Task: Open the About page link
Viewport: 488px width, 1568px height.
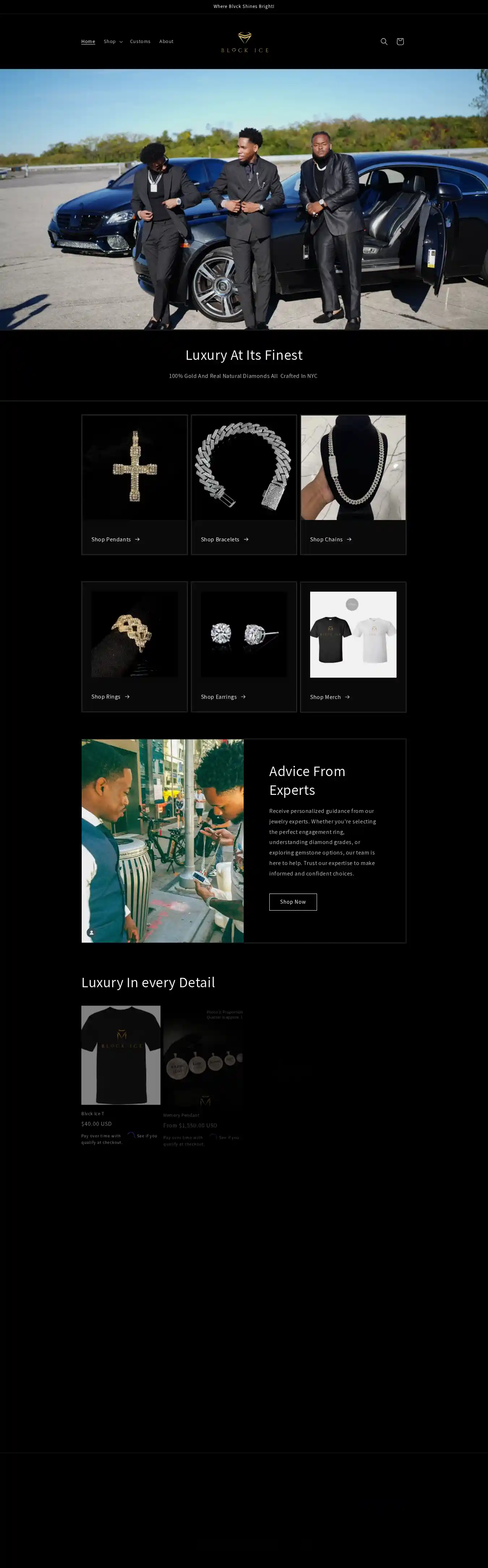Action: click(166, 41)
